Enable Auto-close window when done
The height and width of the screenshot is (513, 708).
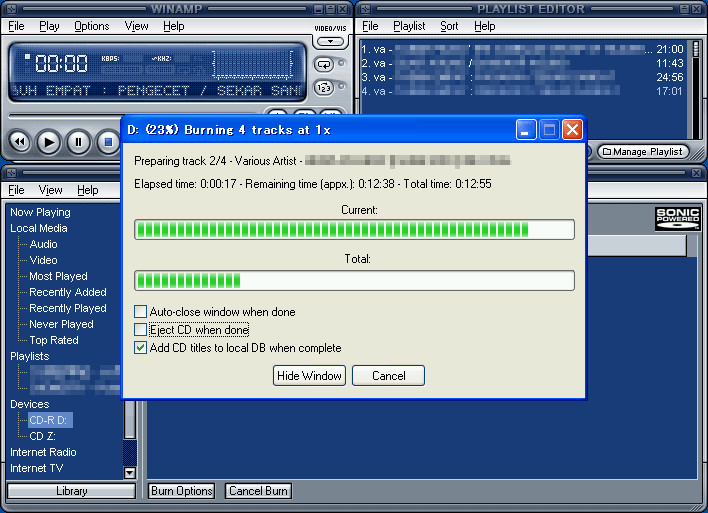(140, 312)
